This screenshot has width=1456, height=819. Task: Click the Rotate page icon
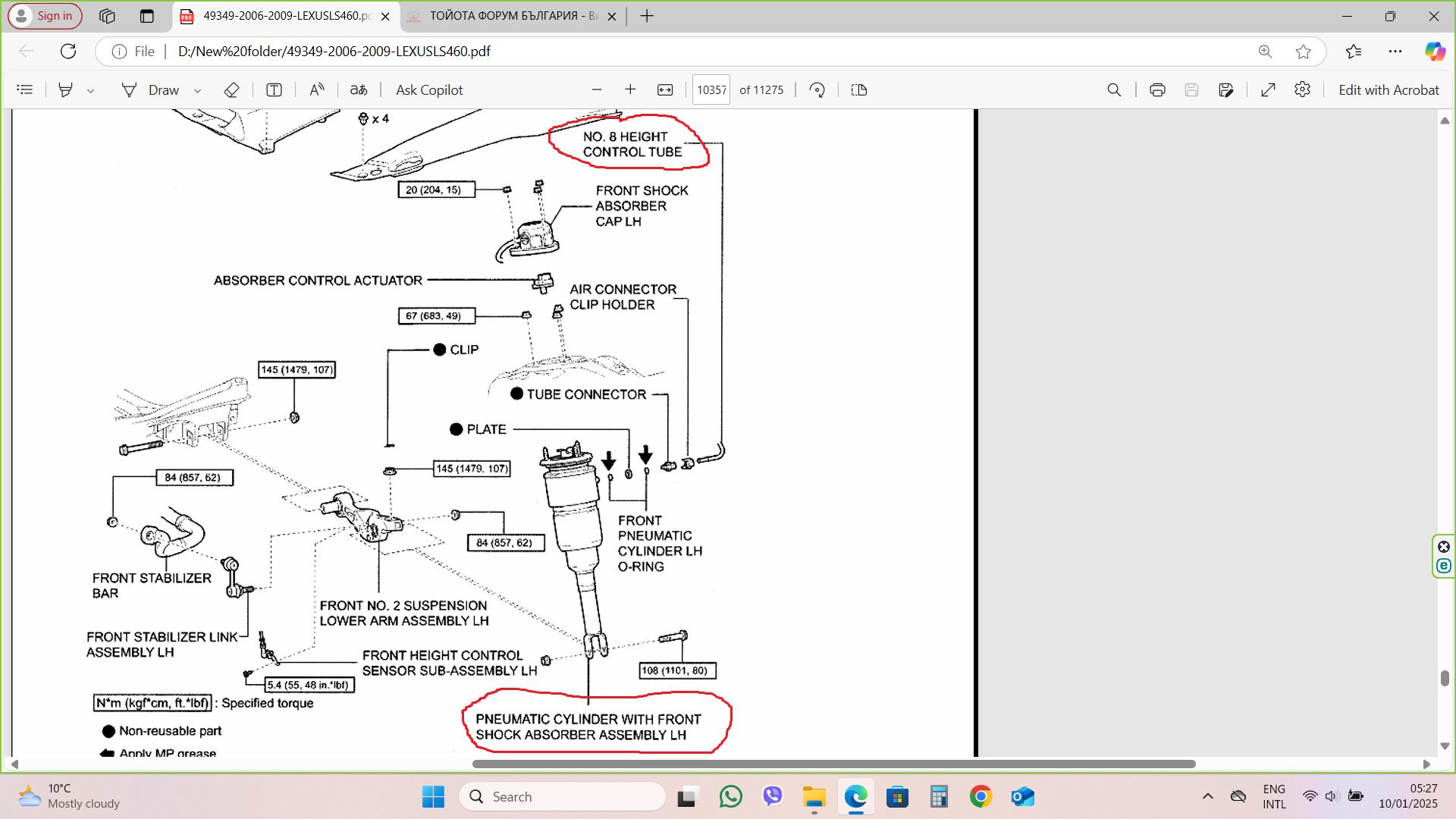pyautogui.click(x=817, y=89)
